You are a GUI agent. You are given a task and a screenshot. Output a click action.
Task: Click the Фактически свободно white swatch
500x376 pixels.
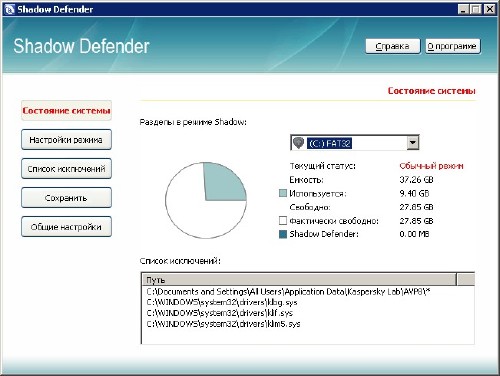click(x=283, y=220)
